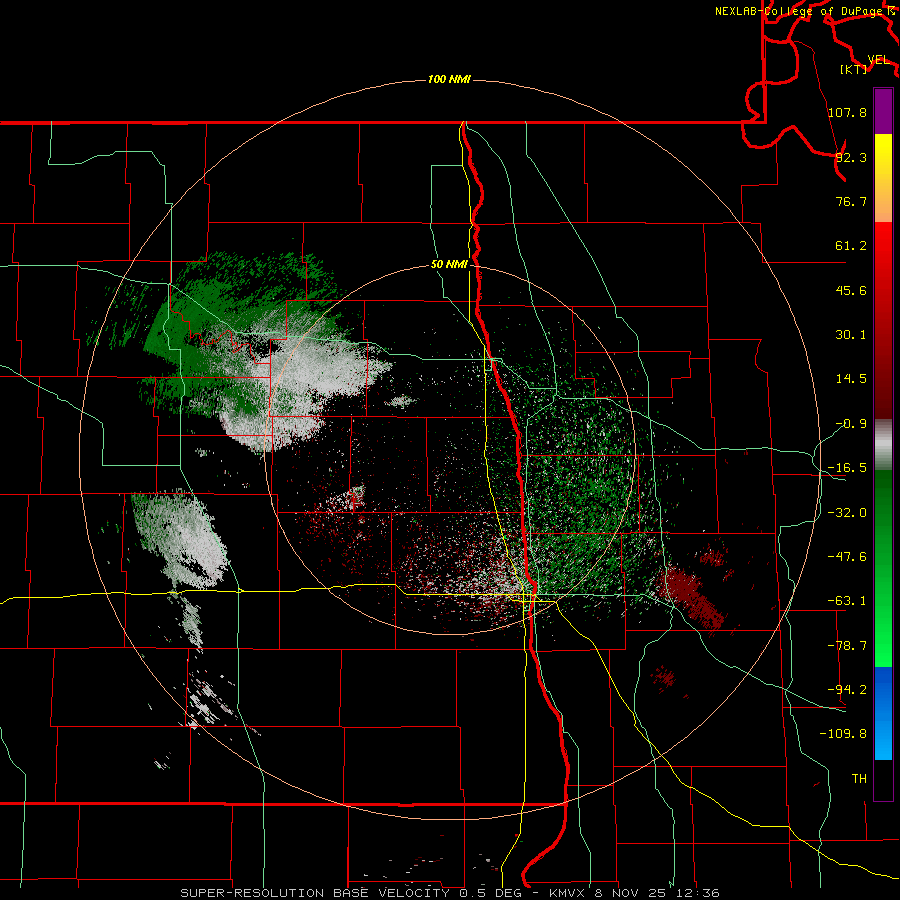Viewport: 900px width, 900px height.
Task: Select the -63.1 velocity scale value
Action: click(x=847, y=601)
